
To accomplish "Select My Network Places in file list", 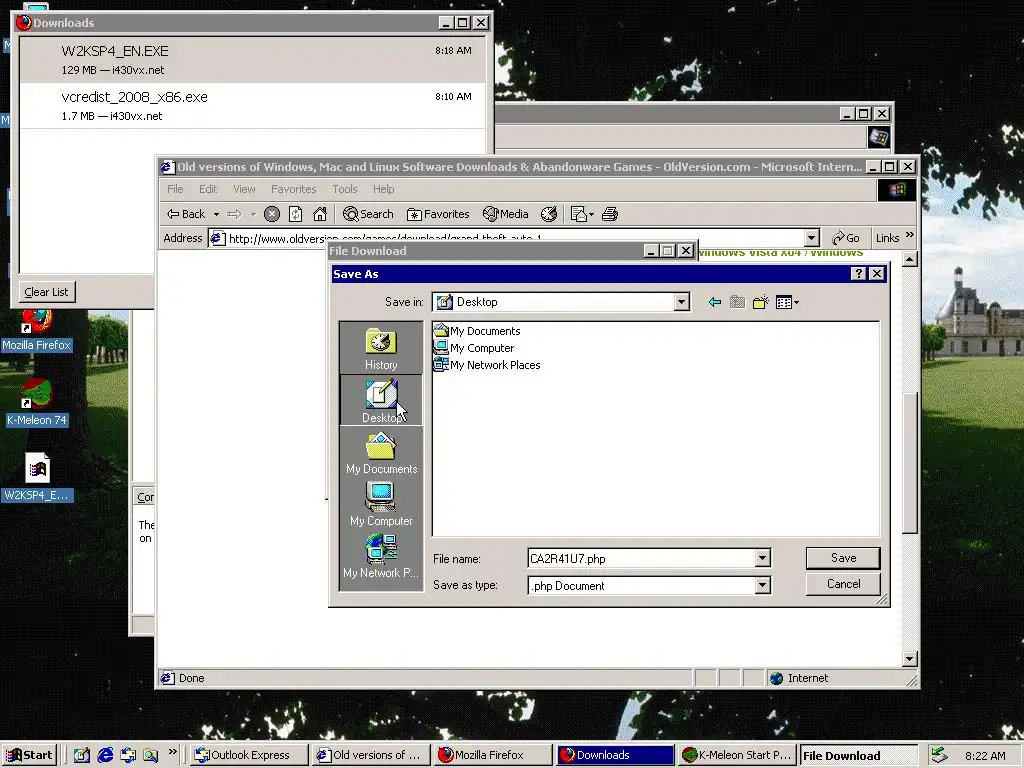I will click(487, 365).
